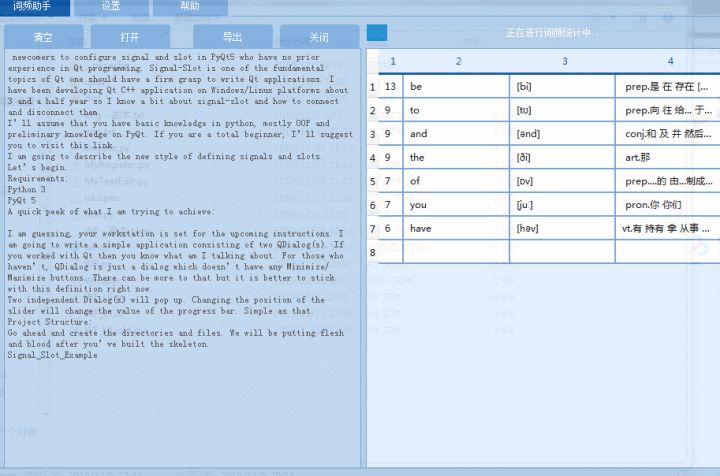Switch to the 设置 tab
Viewport: 720px width, 476px height.
pyautogui.click(x=111, y=7)
